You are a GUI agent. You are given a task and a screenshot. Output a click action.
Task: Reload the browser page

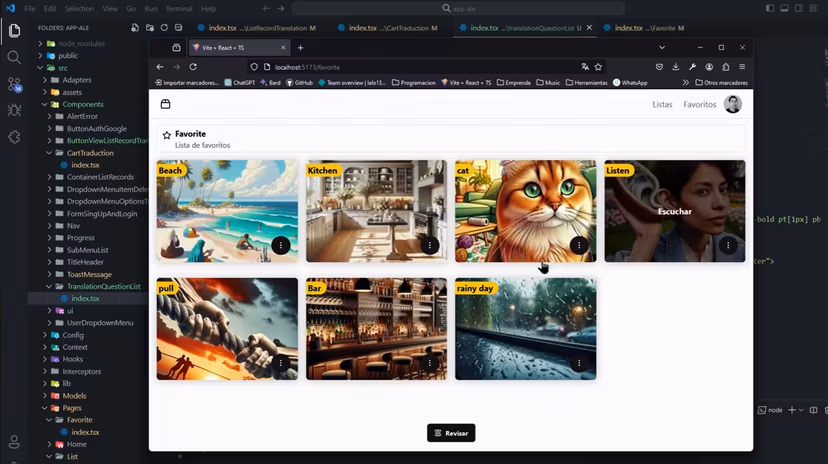pos(193,67)
